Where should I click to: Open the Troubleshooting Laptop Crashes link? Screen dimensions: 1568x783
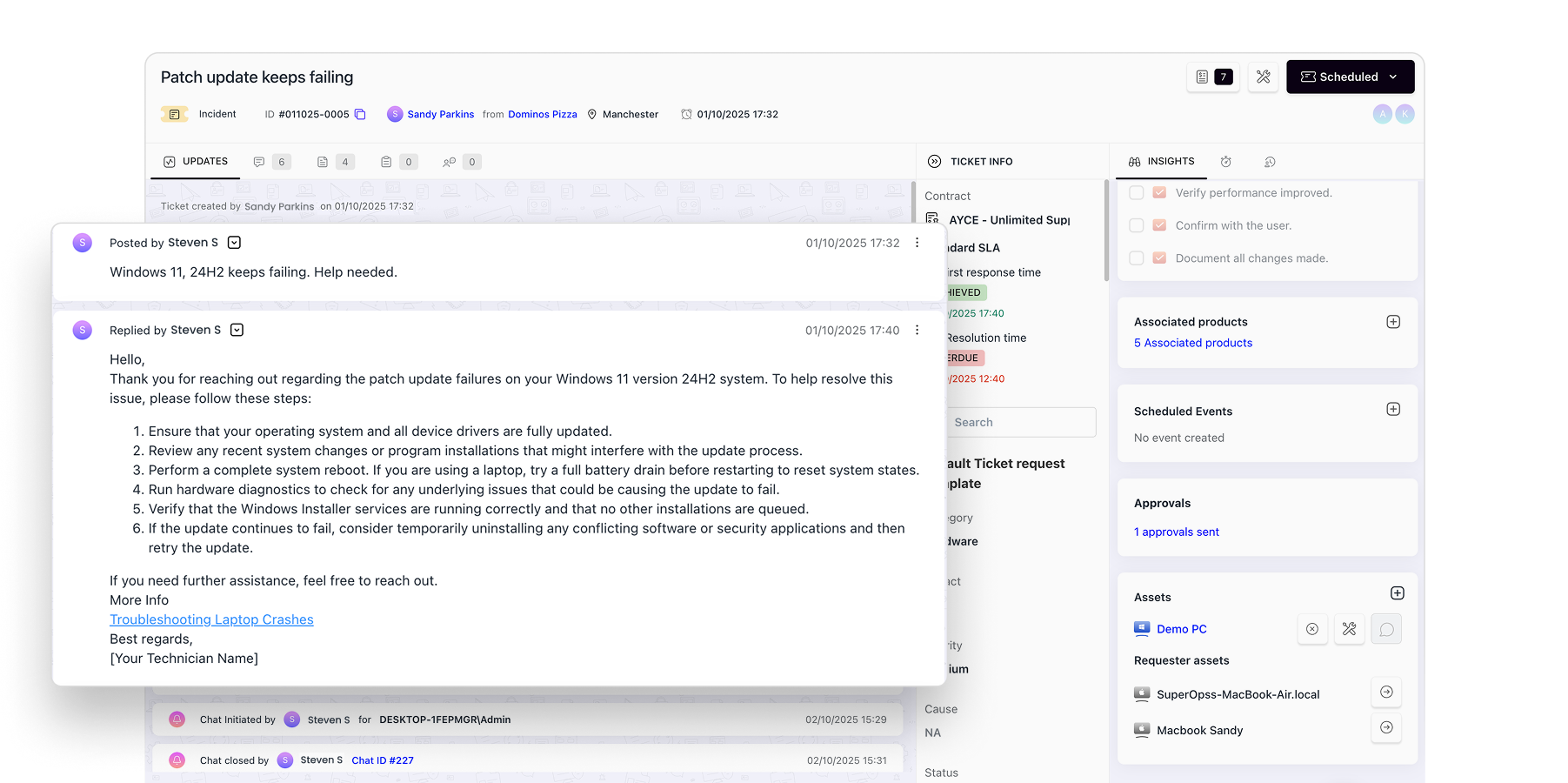[211, 619]
